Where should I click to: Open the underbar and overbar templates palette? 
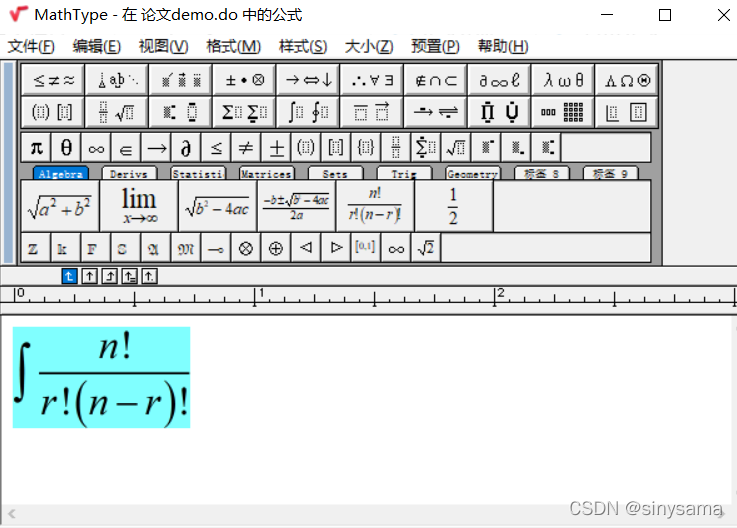click(372, 112)
